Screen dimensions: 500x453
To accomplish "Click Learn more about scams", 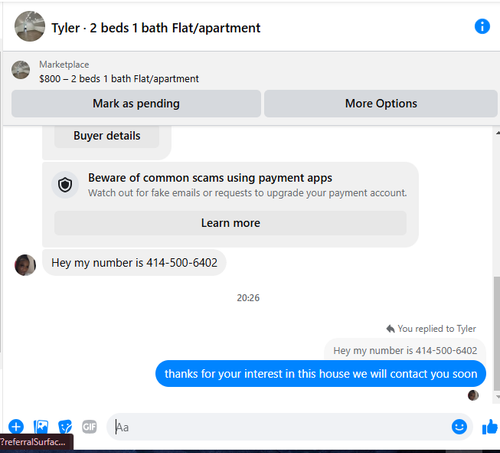I will point(230,223).
